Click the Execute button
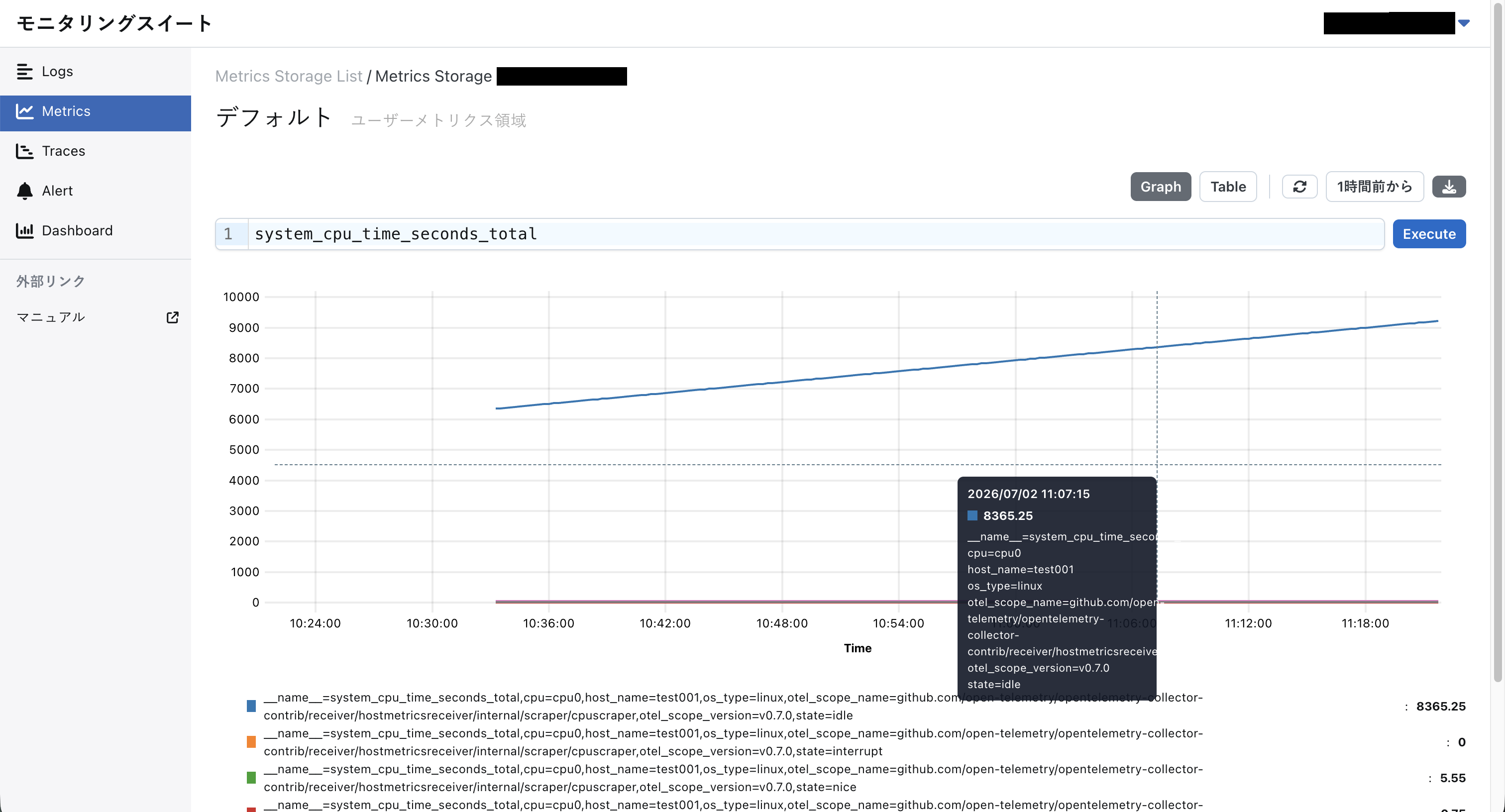Screen dimensions: 1505x812 click(1429, 234)
